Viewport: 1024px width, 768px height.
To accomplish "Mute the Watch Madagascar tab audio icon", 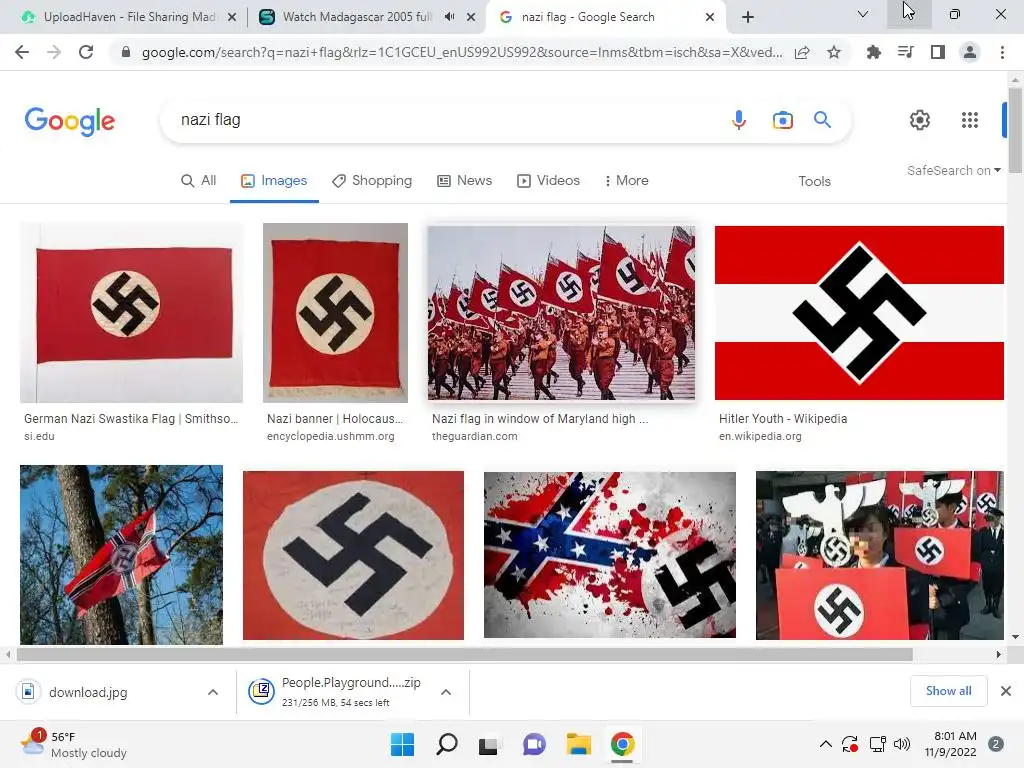I will (x=449, y=17).
